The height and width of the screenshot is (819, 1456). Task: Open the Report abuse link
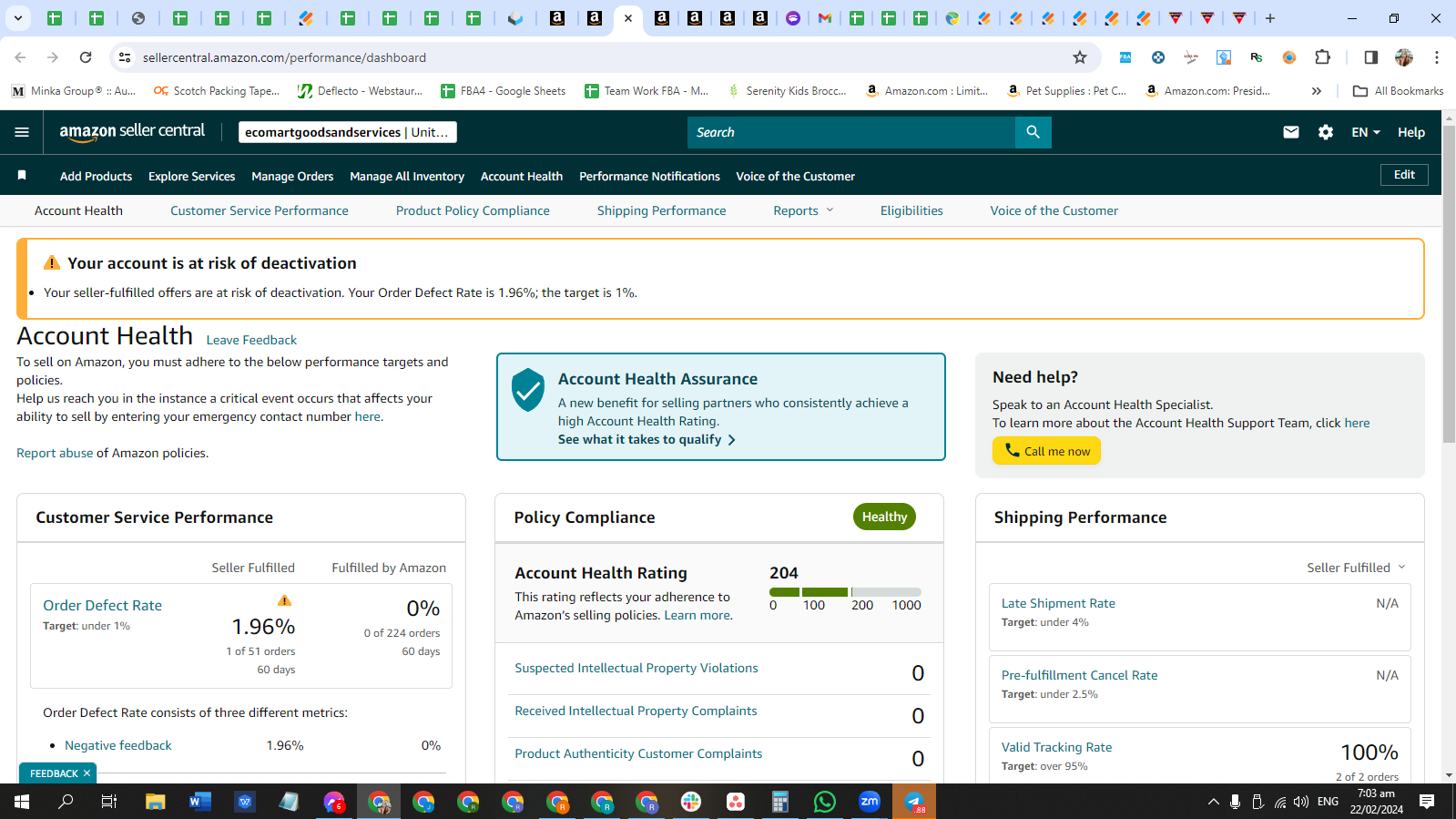point(55,453)
